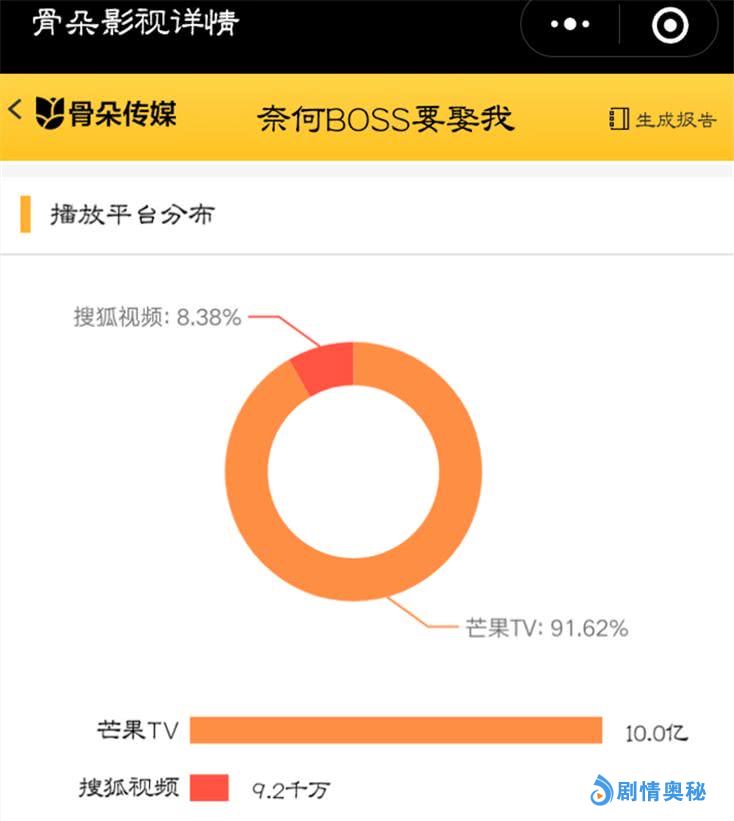
Task: Click the orange marker beside 播放平台分布
Action: pos(25,214)
